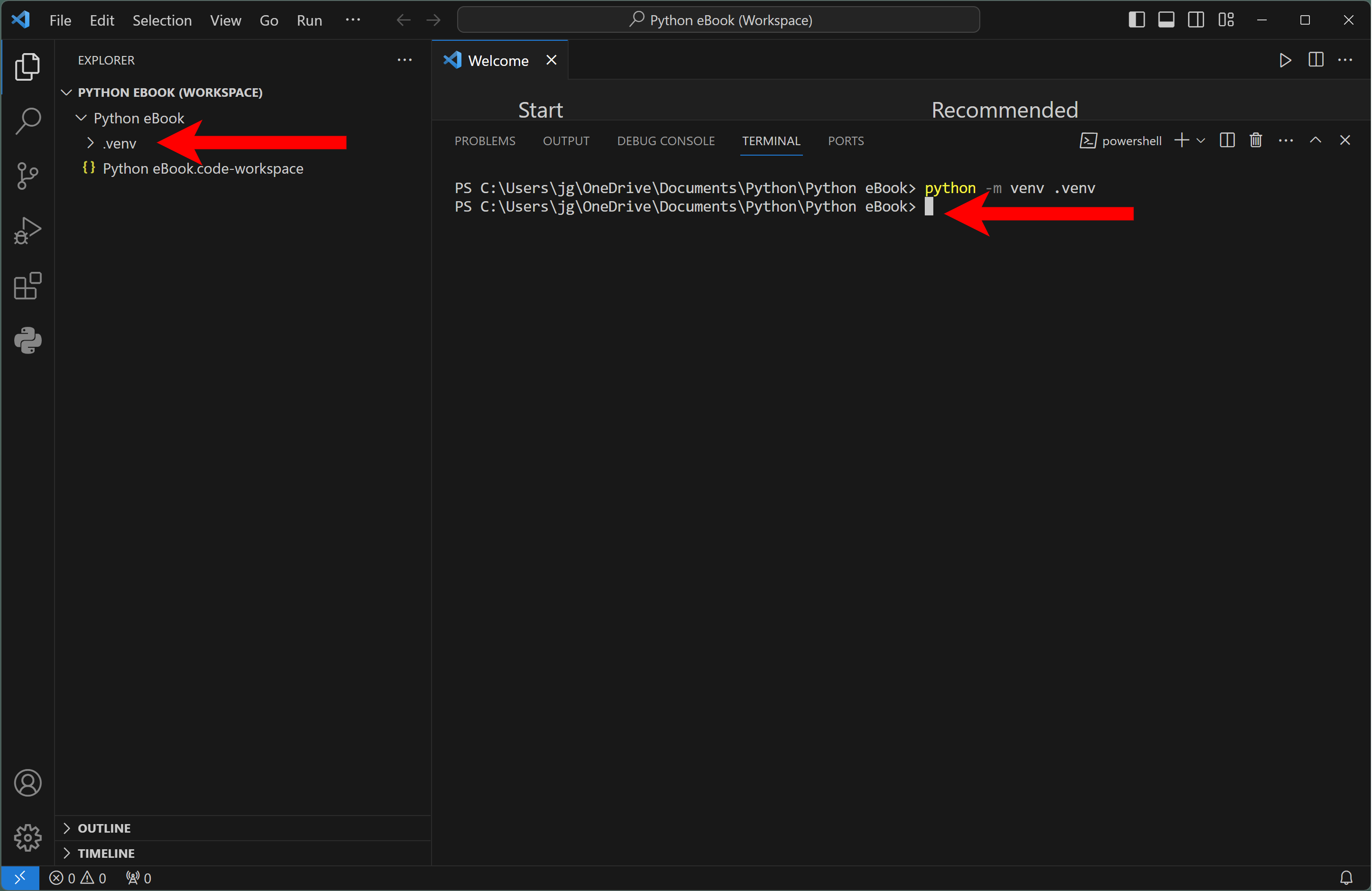Open the Manage settings gear
The image size is (1372, 891).
27,837
